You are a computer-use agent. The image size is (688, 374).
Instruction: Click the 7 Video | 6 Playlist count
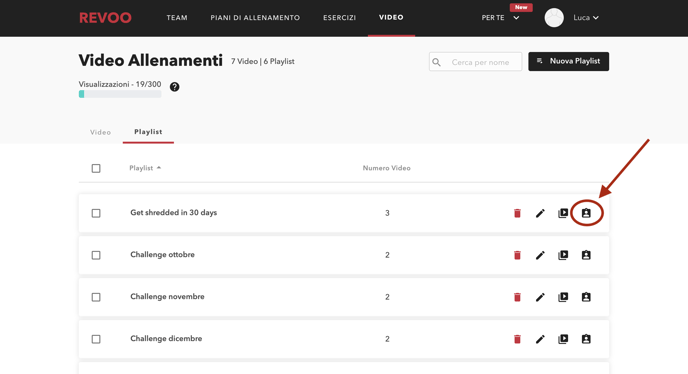click(263, 61)
